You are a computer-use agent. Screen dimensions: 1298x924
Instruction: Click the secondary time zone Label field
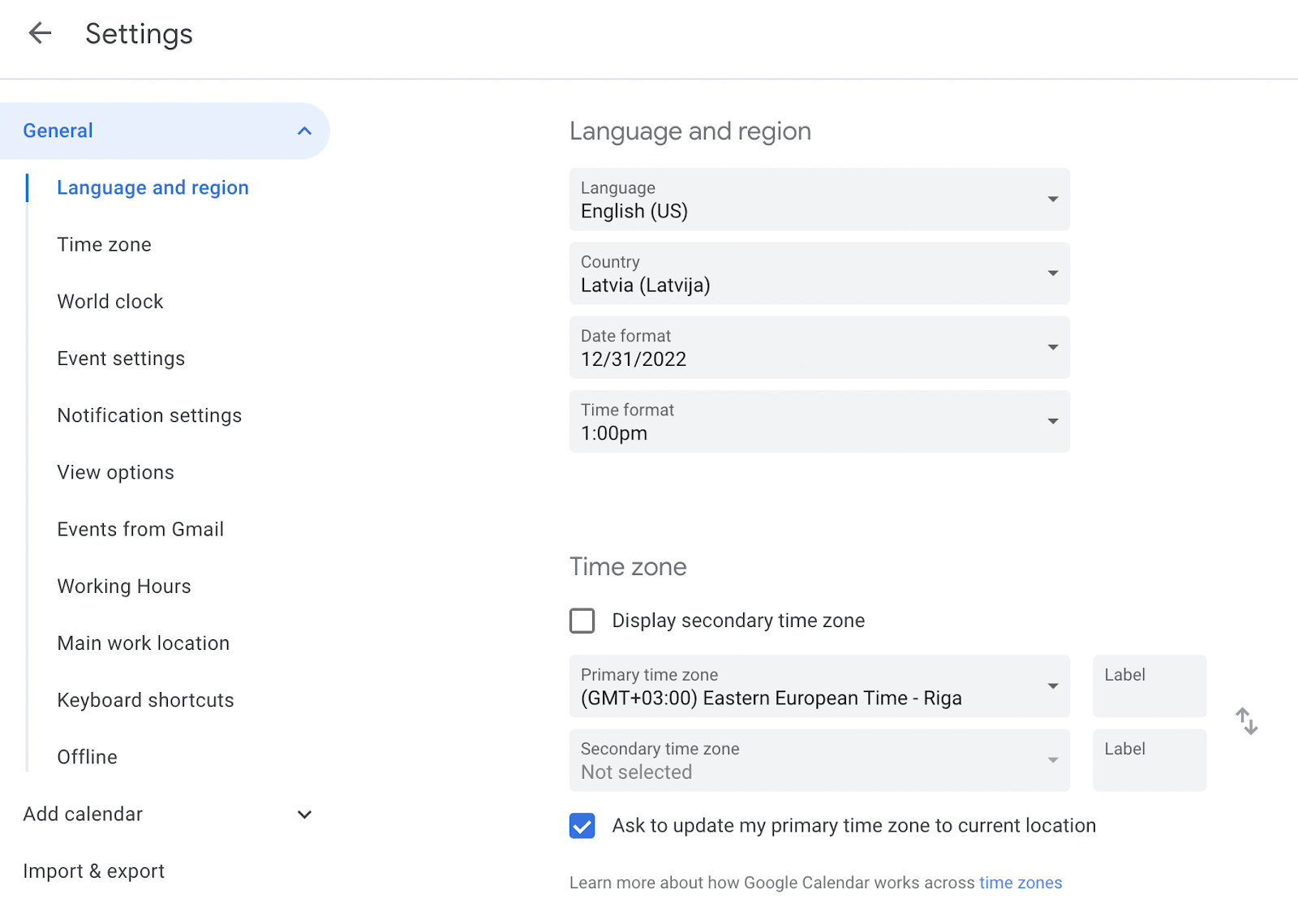[1149, 760]
